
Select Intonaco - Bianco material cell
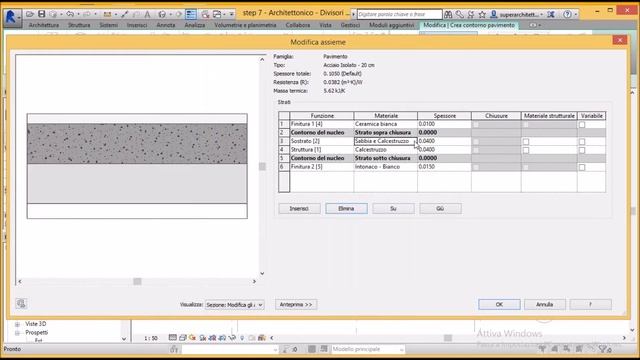point(385,167)
